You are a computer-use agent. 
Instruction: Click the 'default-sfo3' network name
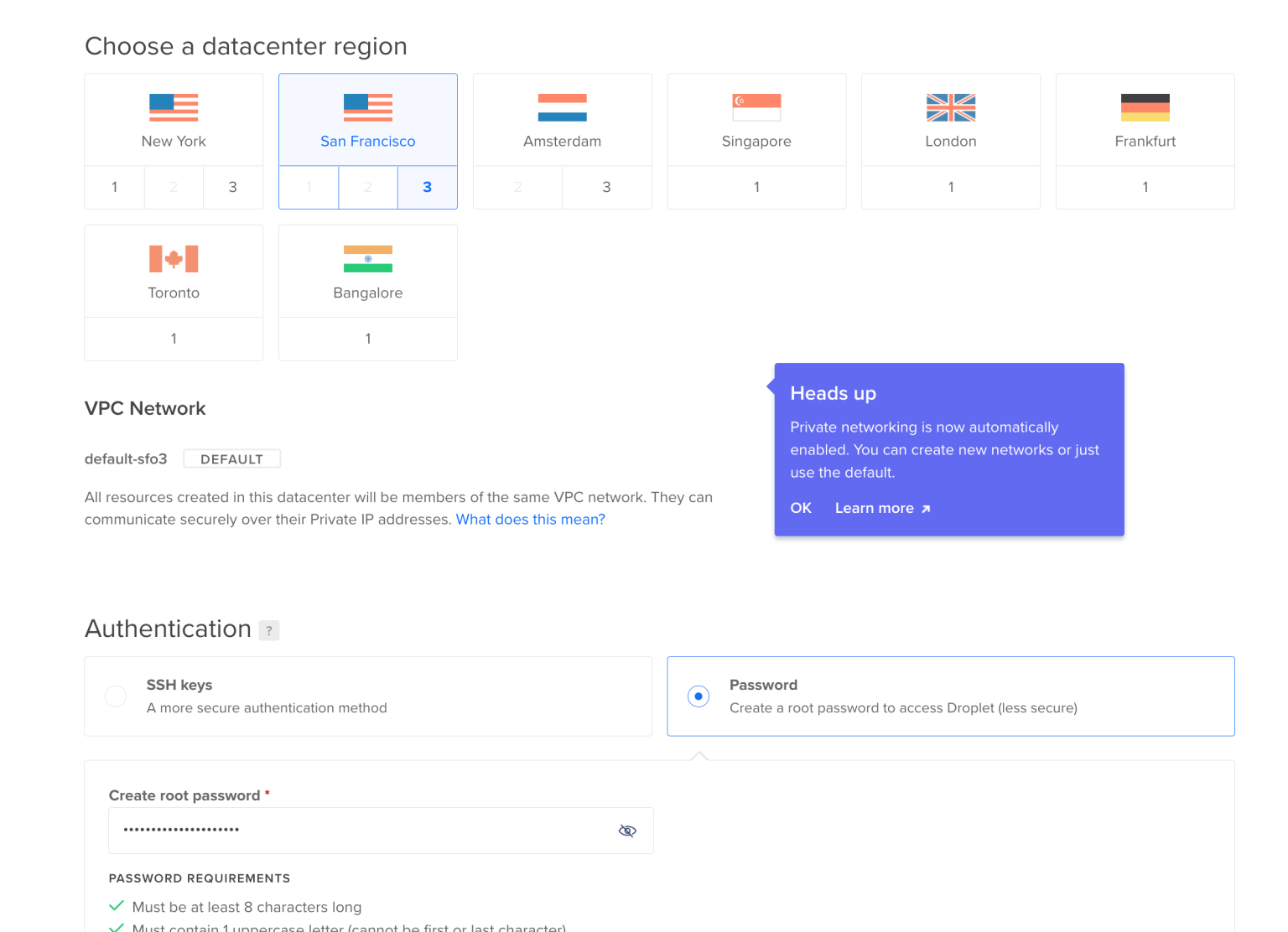(126, 459)
